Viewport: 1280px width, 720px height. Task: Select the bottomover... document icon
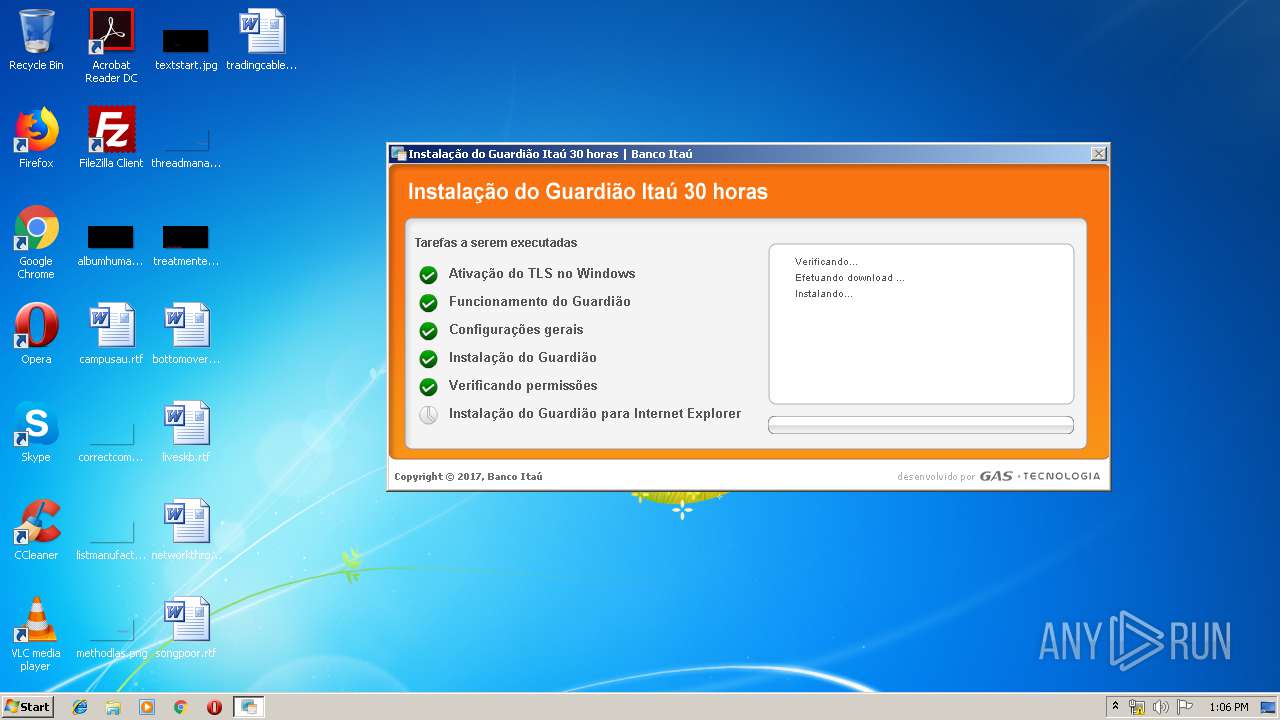click(x=186, y=334)
